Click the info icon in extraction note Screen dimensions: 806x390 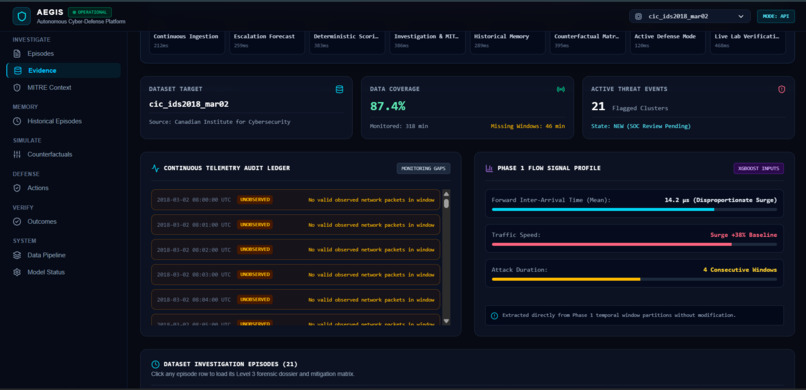(494, 315)
